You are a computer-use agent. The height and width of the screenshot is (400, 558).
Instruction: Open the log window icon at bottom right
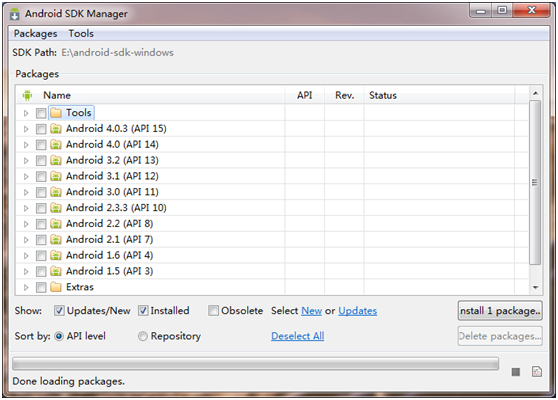point(537,372)
